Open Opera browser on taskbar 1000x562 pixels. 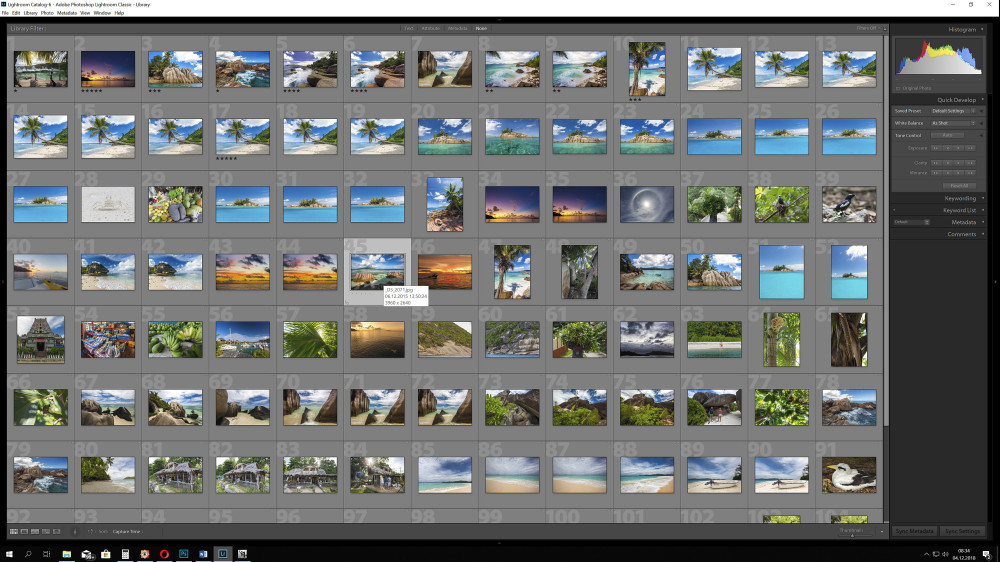pos(164,554)
